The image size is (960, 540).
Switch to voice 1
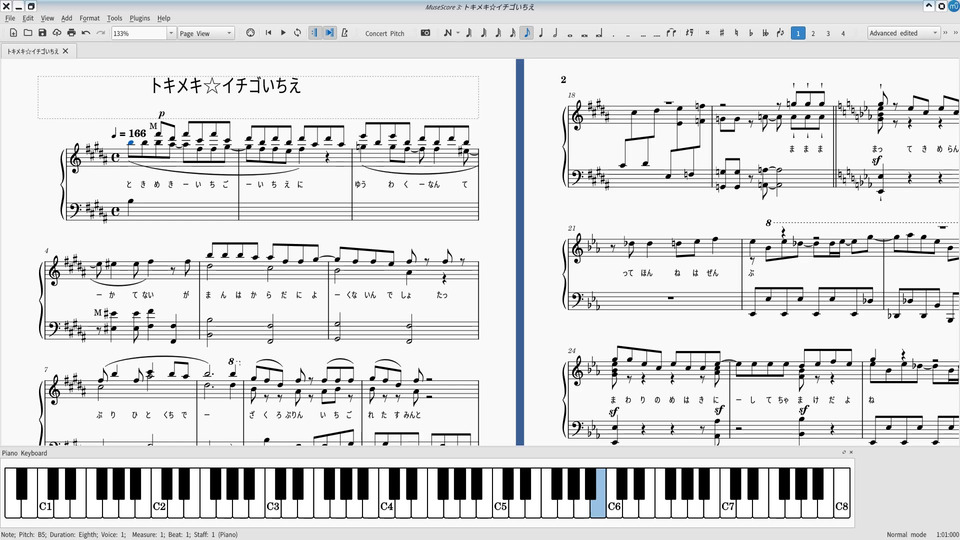pyautogui.click(x=798, y=33)
